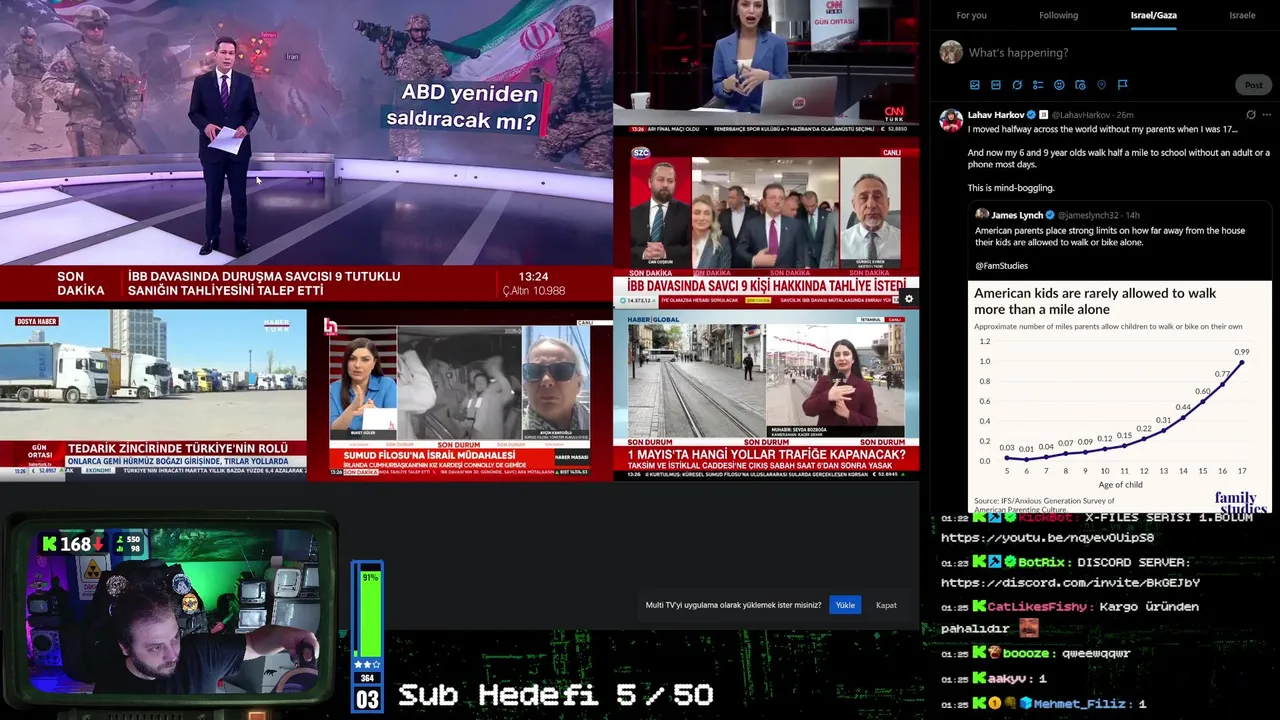The width and height of the screenshot is (1280, 720).
Task: Switch to the For you tab
Action: pyautogui.click(x=971, y=15)
